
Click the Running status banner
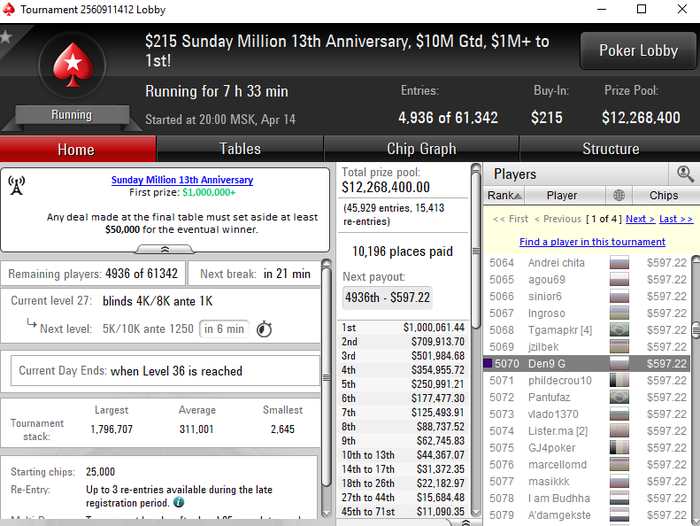tap(71, 115)
